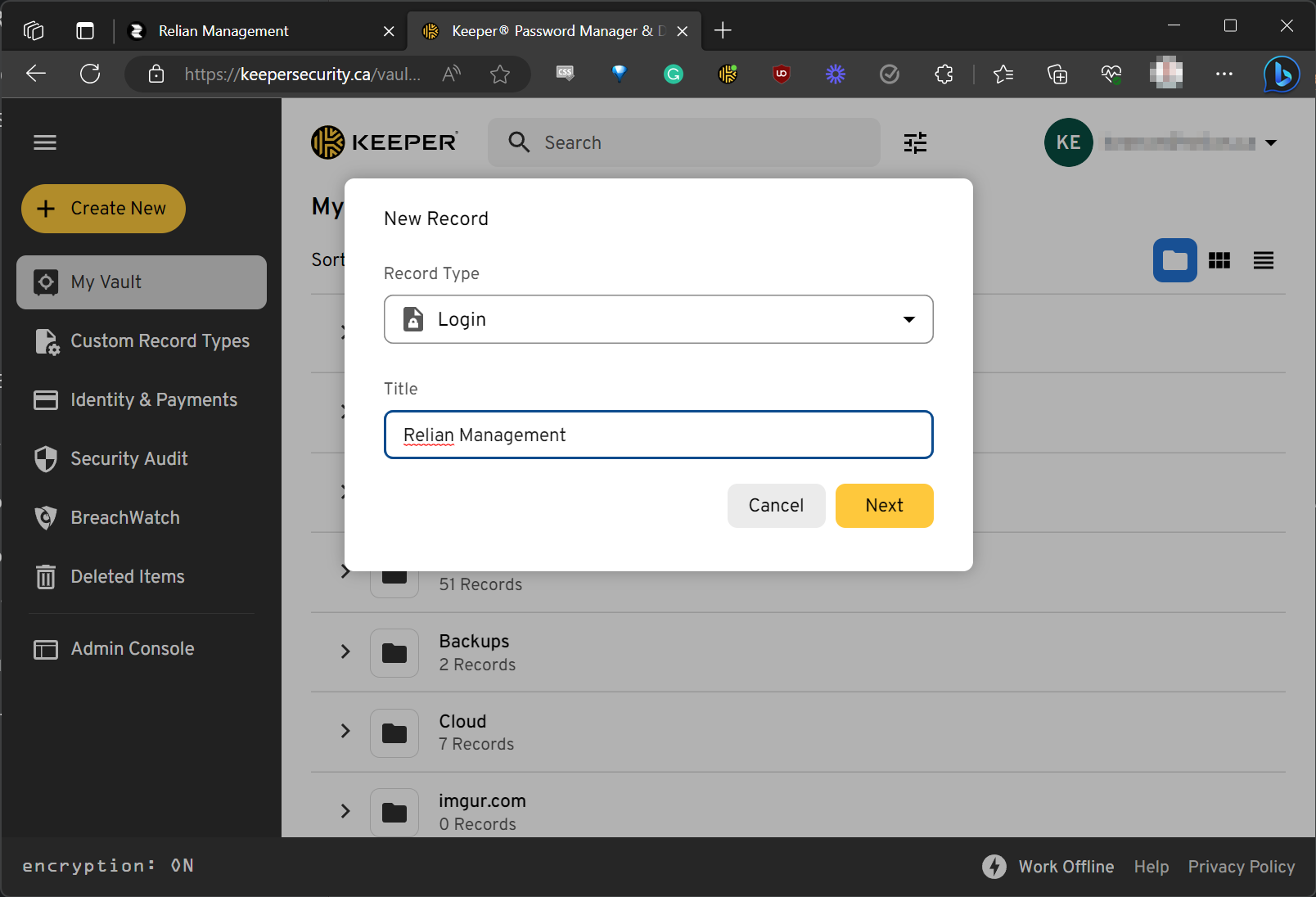Switch to folder view

[x=1175, y=260]
